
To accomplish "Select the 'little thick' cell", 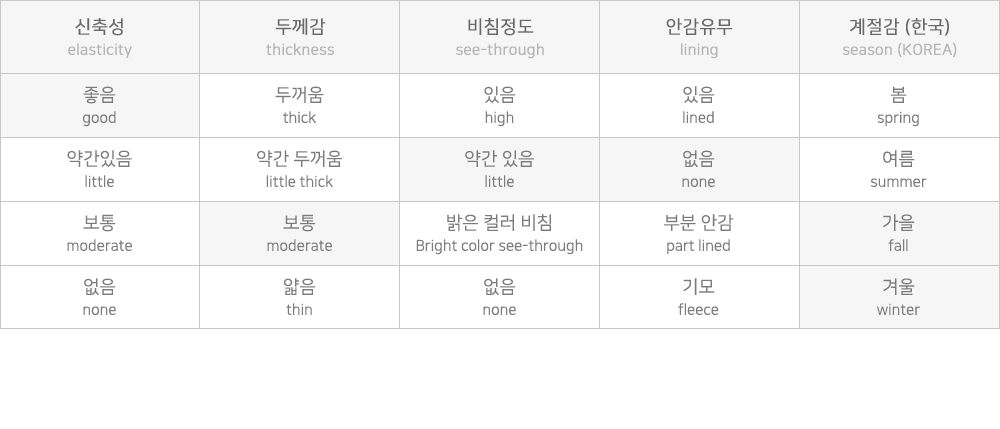I will coord(299,170).
